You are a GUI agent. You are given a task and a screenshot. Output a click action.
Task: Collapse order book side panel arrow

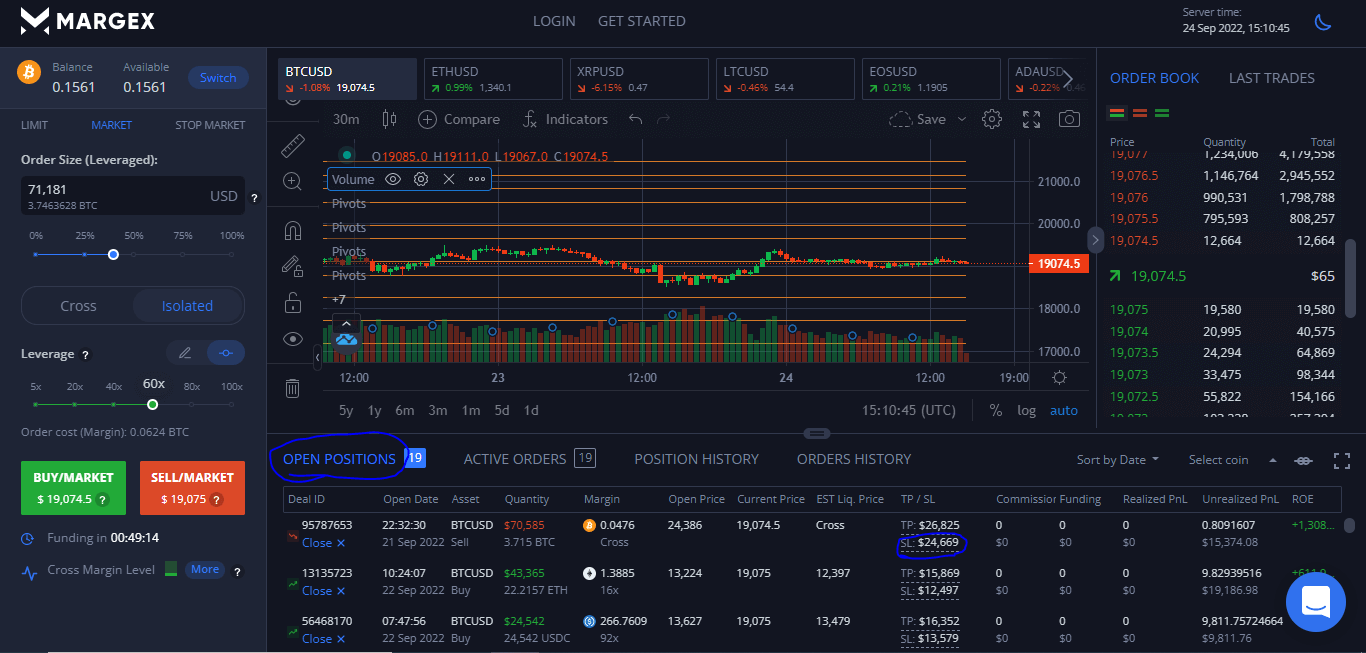1096,240
